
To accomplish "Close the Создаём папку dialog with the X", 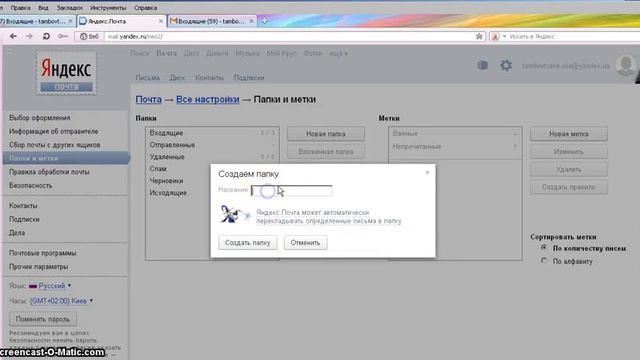I will 427,172.
